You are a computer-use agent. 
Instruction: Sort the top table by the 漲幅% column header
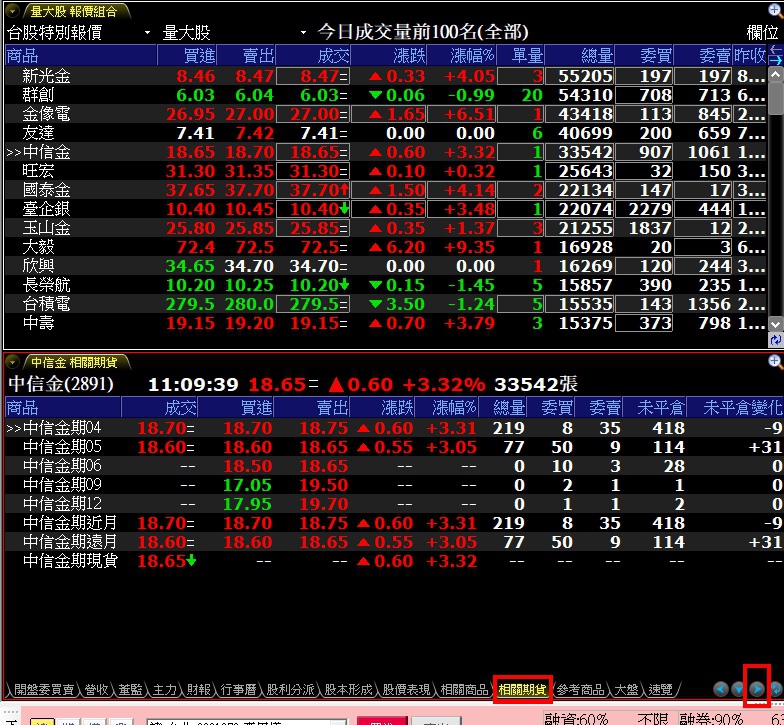(x=464, y=56)
